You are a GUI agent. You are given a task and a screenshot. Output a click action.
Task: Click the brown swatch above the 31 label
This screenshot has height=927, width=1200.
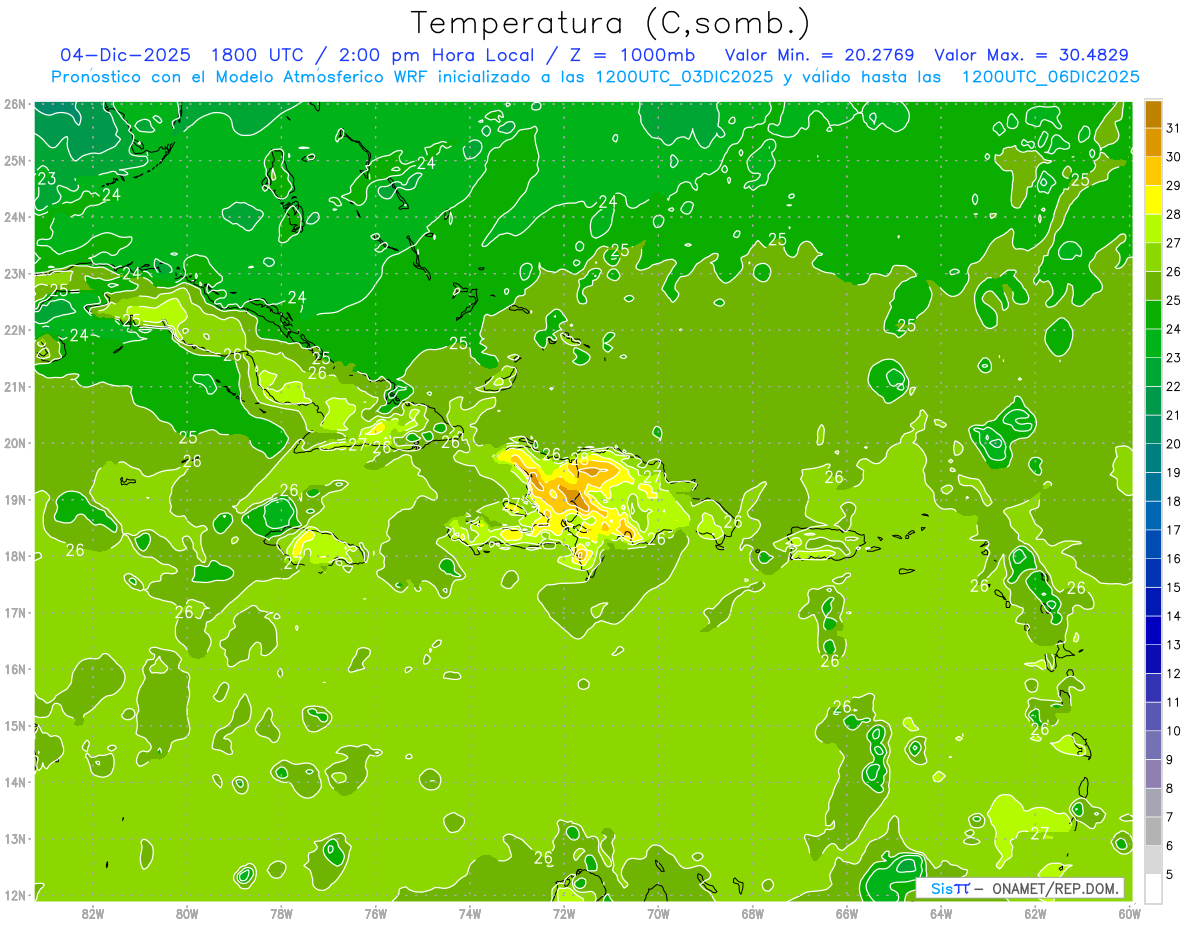(x=1153, y=114)
